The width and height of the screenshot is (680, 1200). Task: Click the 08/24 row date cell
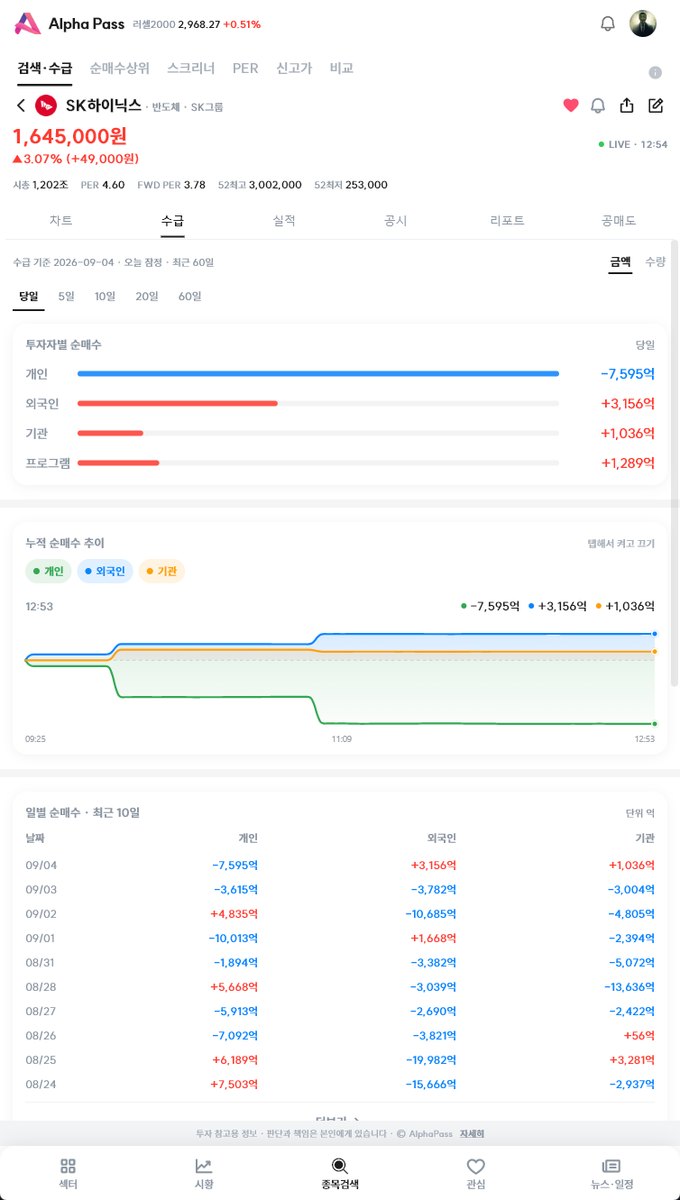40,1084
